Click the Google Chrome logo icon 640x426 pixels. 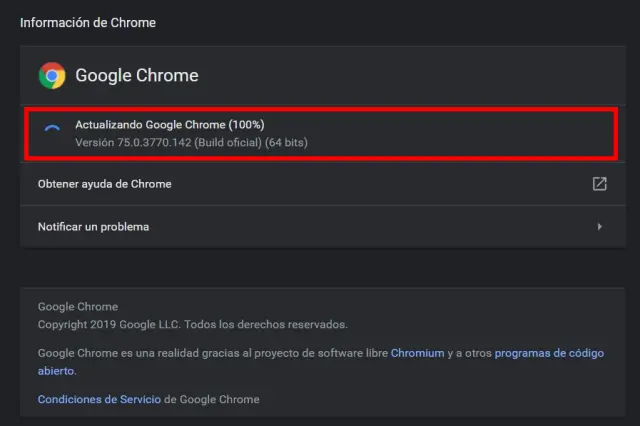[x=52, y=75]
